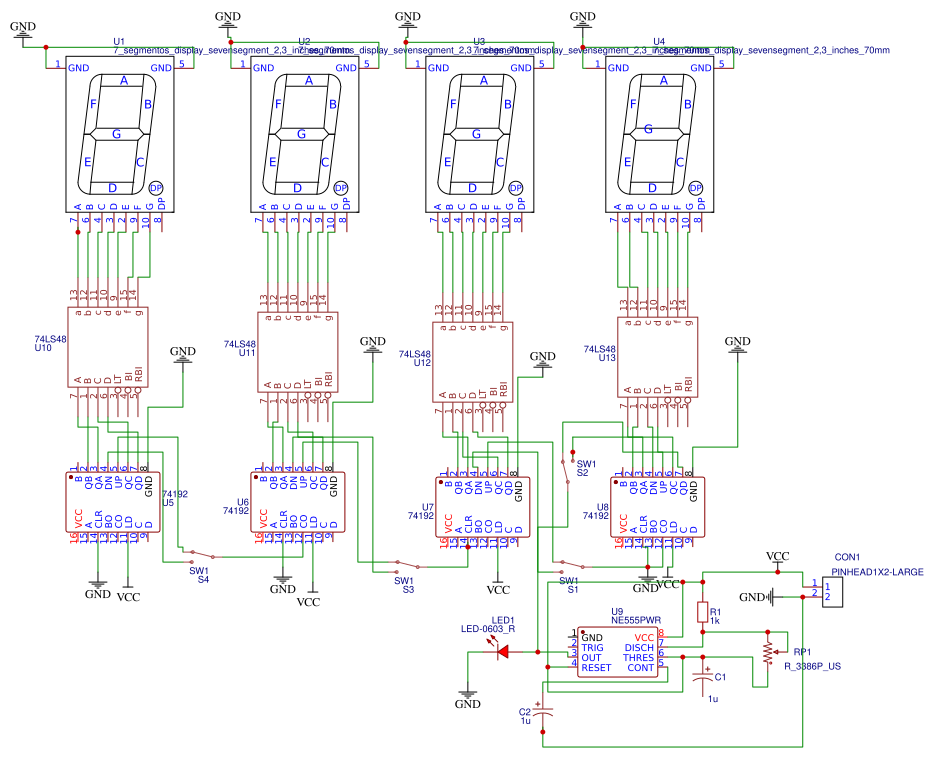
Task: Select the U1 seven-segment display symbol
Action: [x=120, y=135]
